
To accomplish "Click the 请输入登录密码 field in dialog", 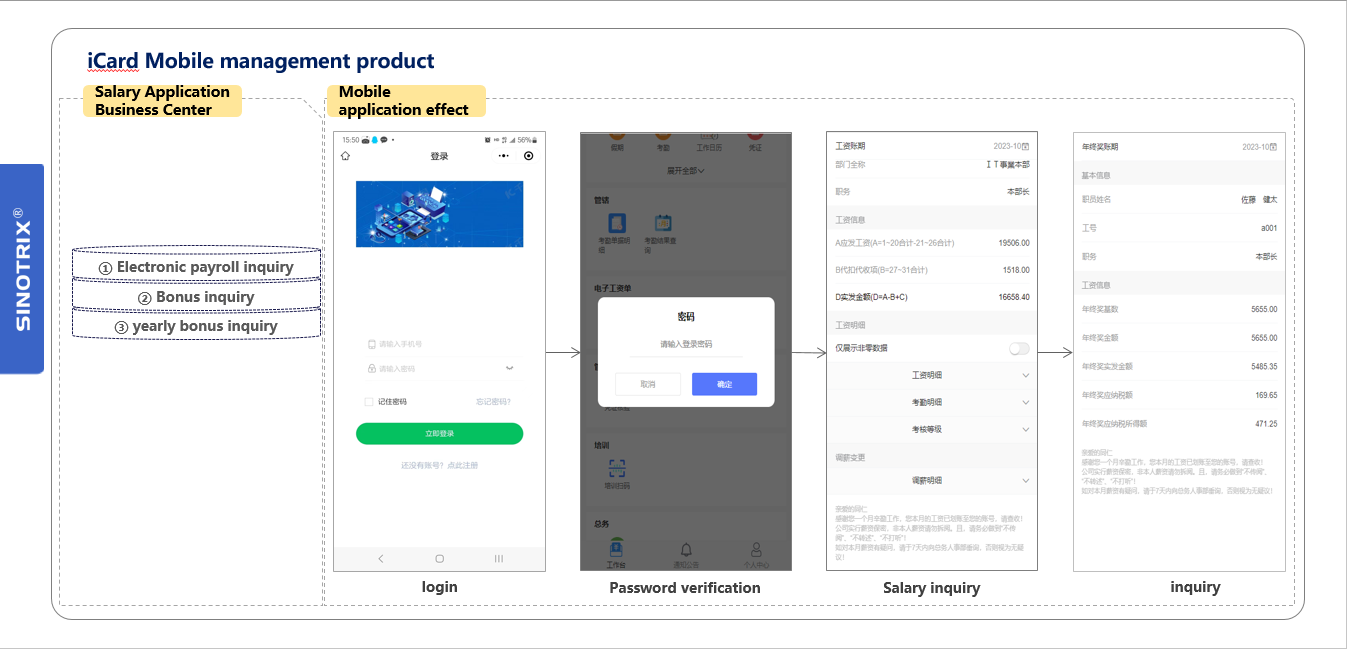I will 686,344.
